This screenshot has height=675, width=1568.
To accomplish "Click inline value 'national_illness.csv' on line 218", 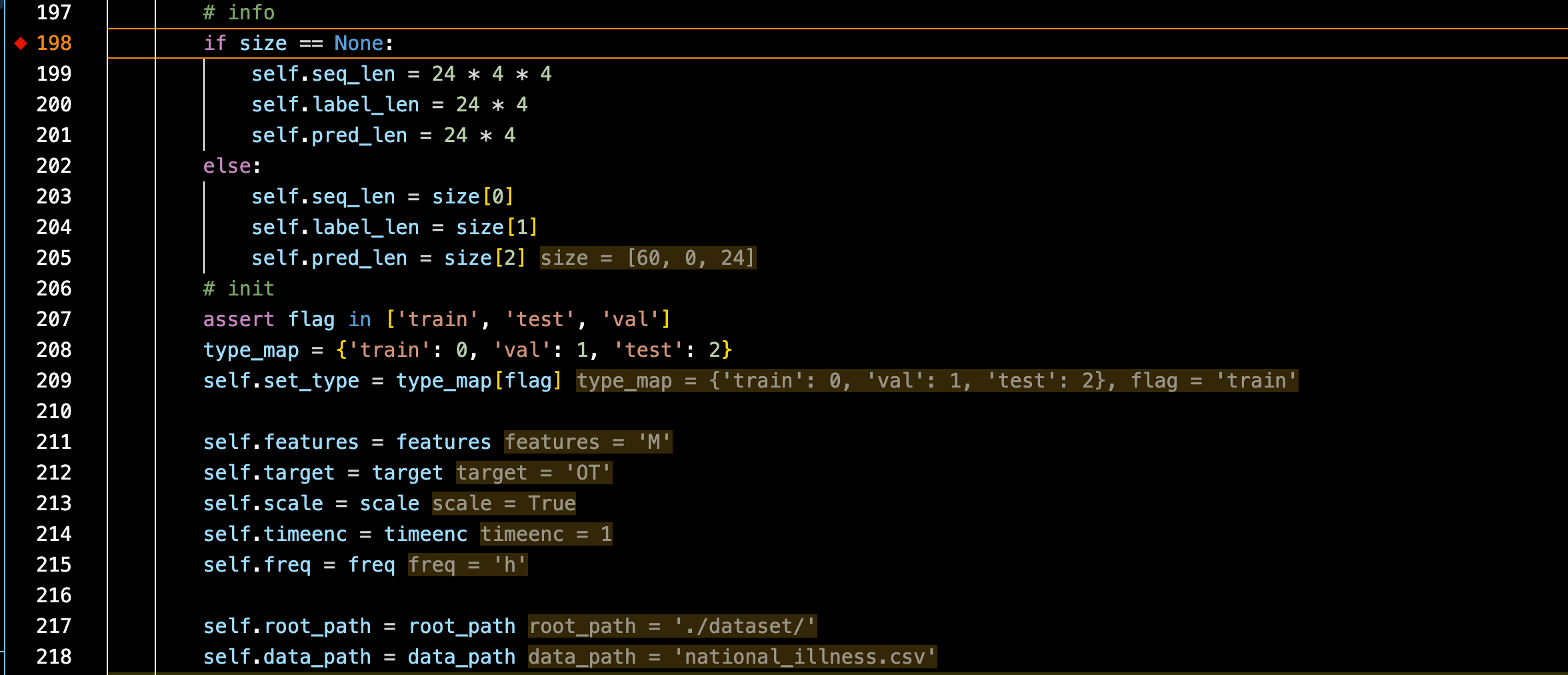I will click(x=805, y=657).
